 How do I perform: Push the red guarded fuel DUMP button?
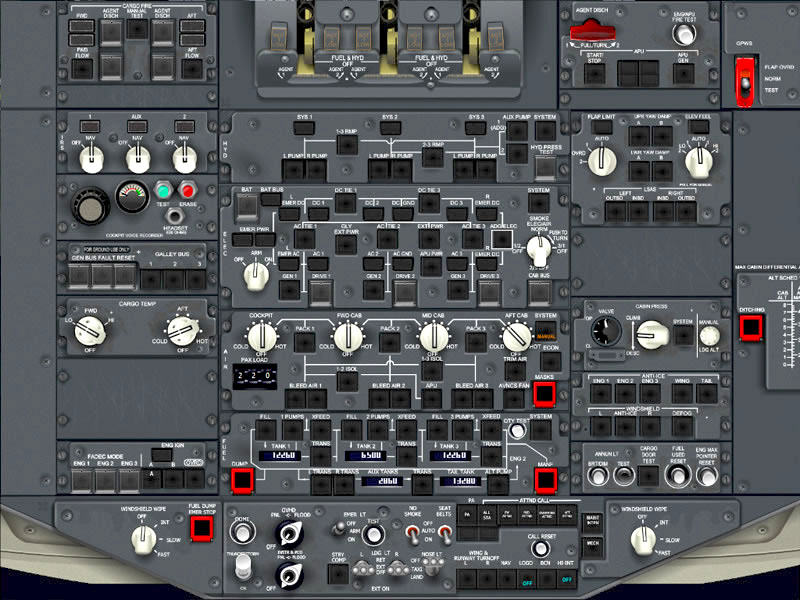pyautogui.click(x=242, y=481)
